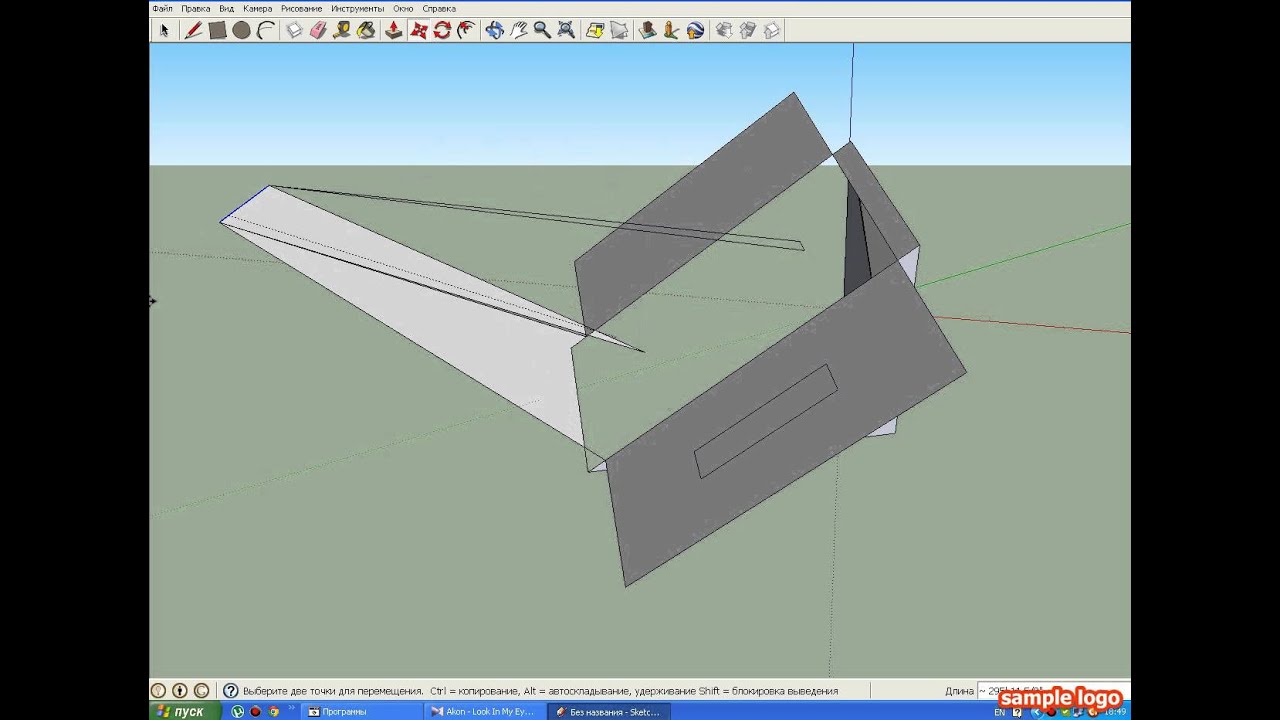Open the Инструменты menu
1280x720 pixels.
pos(358,8)
